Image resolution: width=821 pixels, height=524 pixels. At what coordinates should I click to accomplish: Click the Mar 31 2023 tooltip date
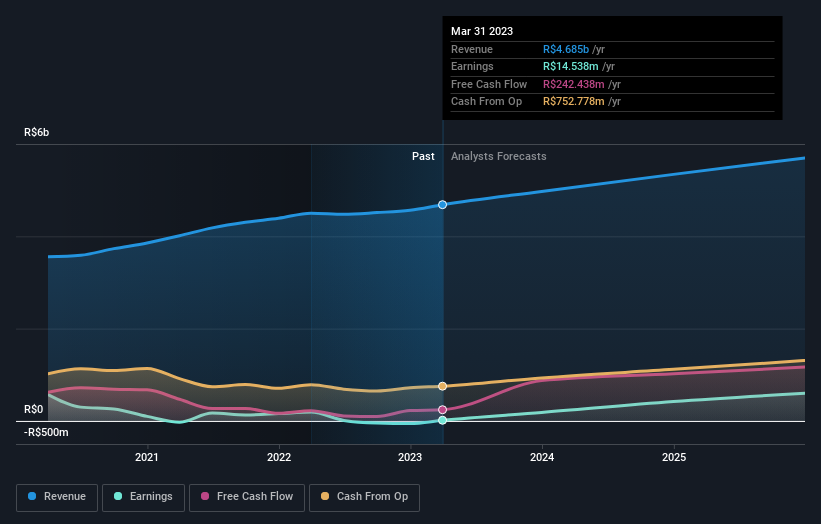pos(482,31)
